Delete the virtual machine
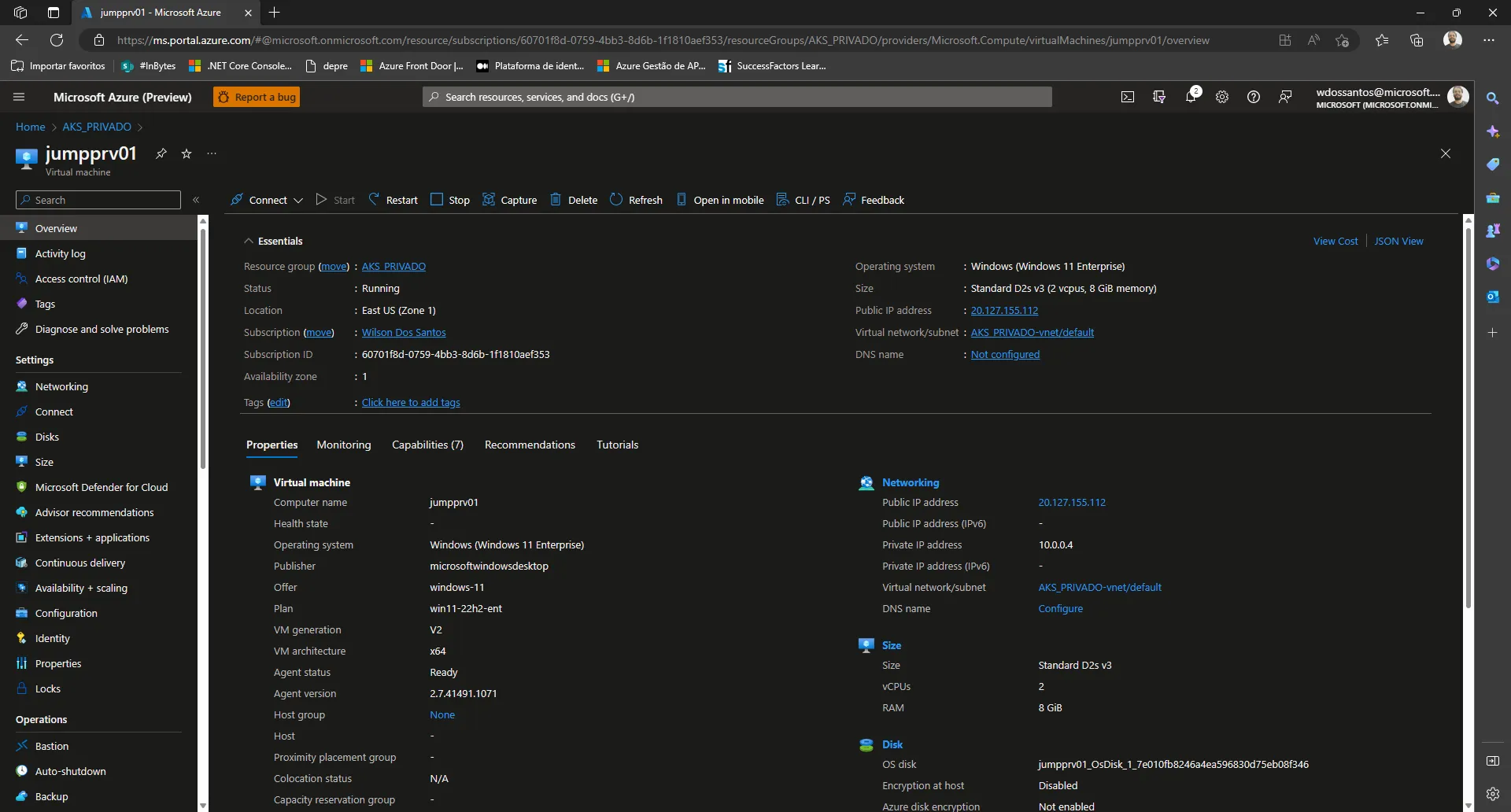Image resolution: width=1511 pixels, height=812 pixels. click(x=574, y=200)
